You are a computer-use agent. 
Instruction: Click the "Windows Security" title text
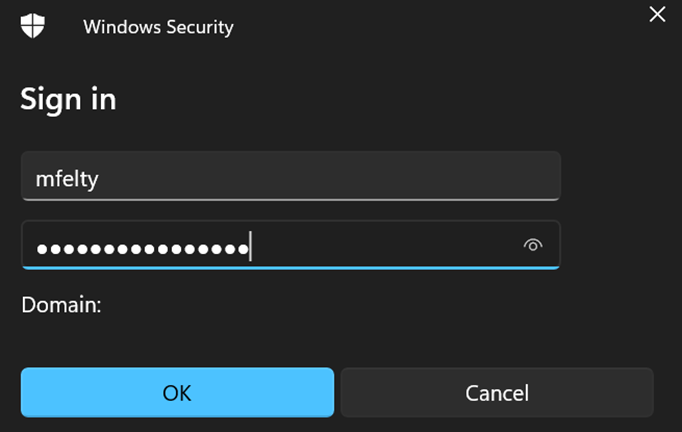(x=158, y=27)
